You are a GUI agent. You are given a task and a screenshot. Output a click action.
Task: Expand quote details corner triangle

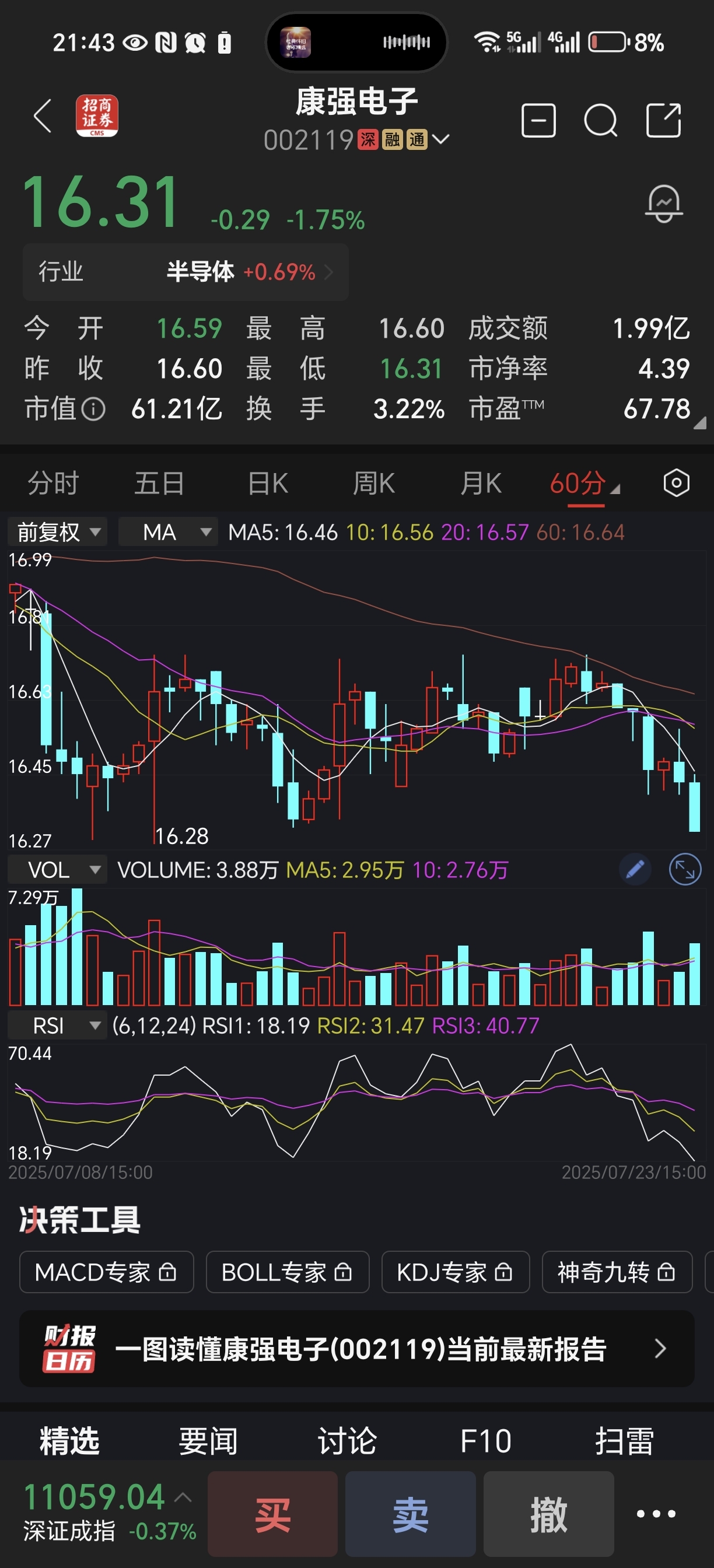coord(699,422)
